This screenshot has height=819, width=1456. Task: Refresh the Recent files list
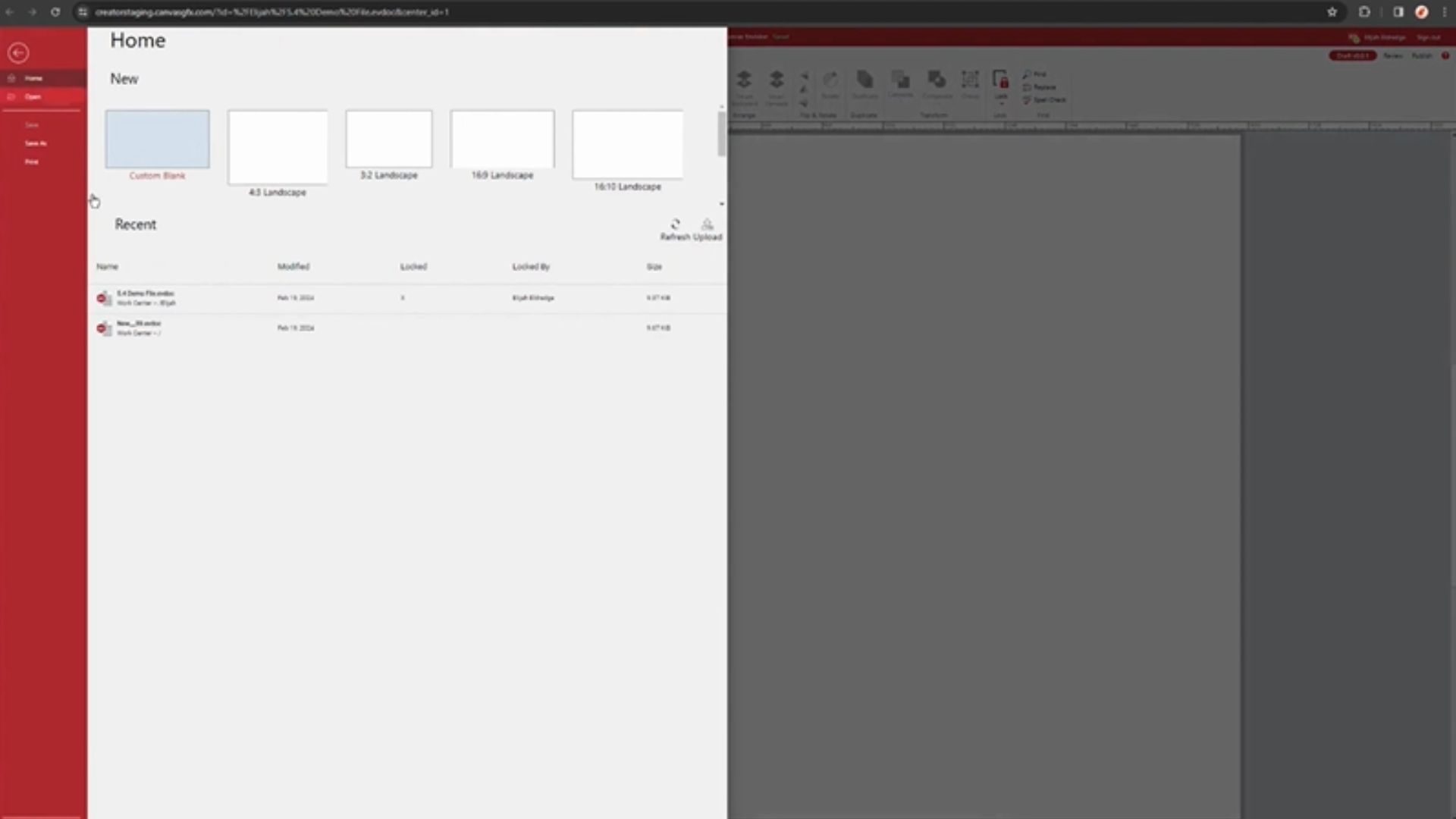point(675,224)
